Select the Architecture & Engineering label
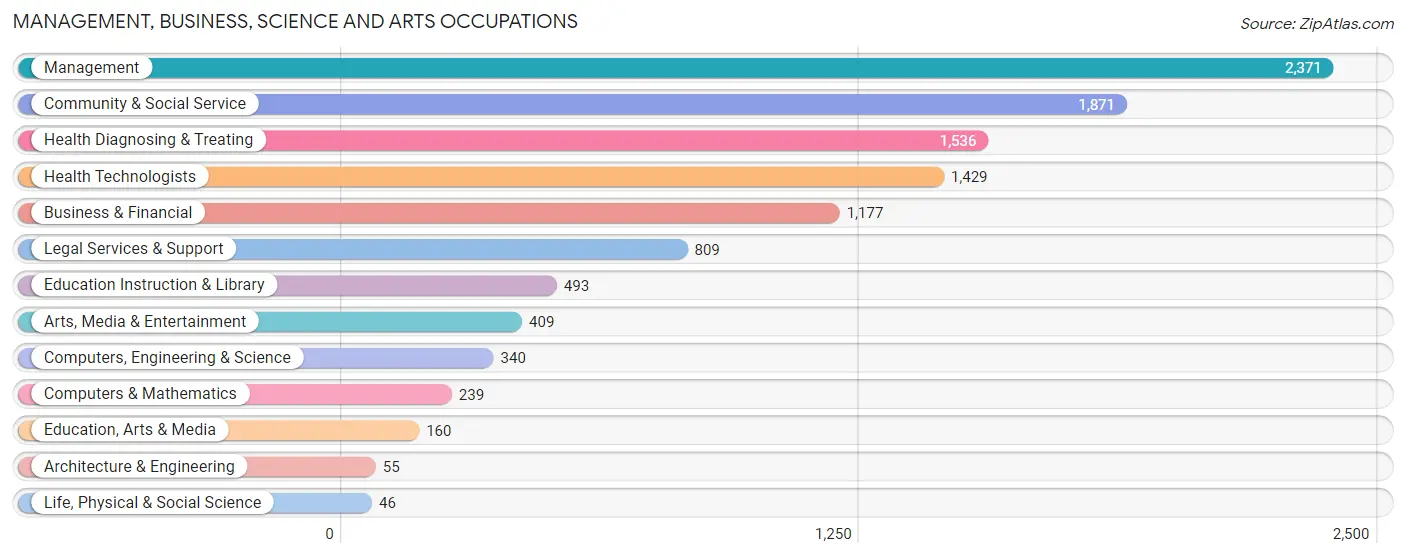 [139, 467]
